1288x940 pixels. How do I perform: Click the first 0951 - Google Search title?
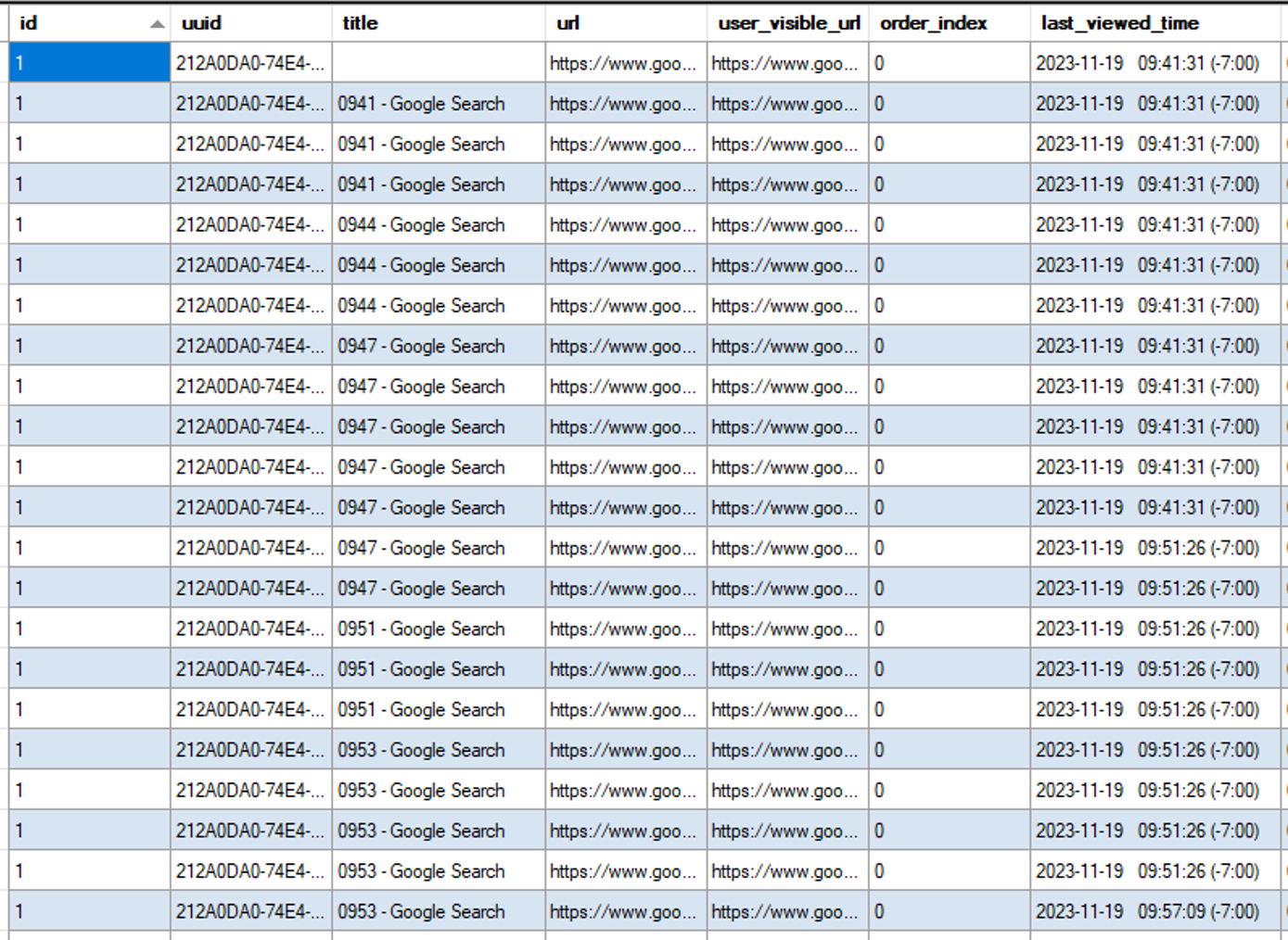(421, 629)
